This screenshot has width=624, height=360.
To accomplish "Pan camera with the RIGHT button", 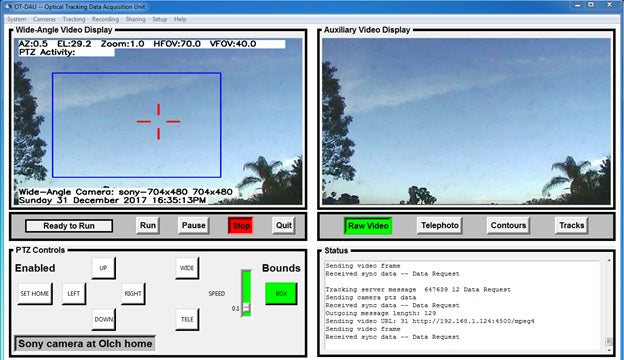I will [133, 294].
